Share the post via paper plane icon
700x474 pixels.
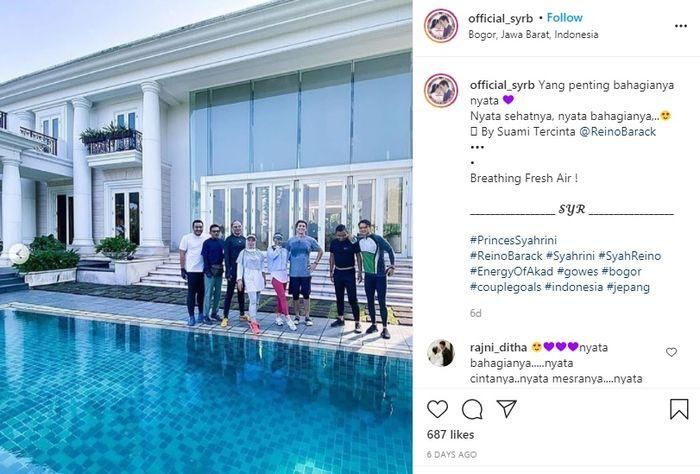(x=507, y=409)
